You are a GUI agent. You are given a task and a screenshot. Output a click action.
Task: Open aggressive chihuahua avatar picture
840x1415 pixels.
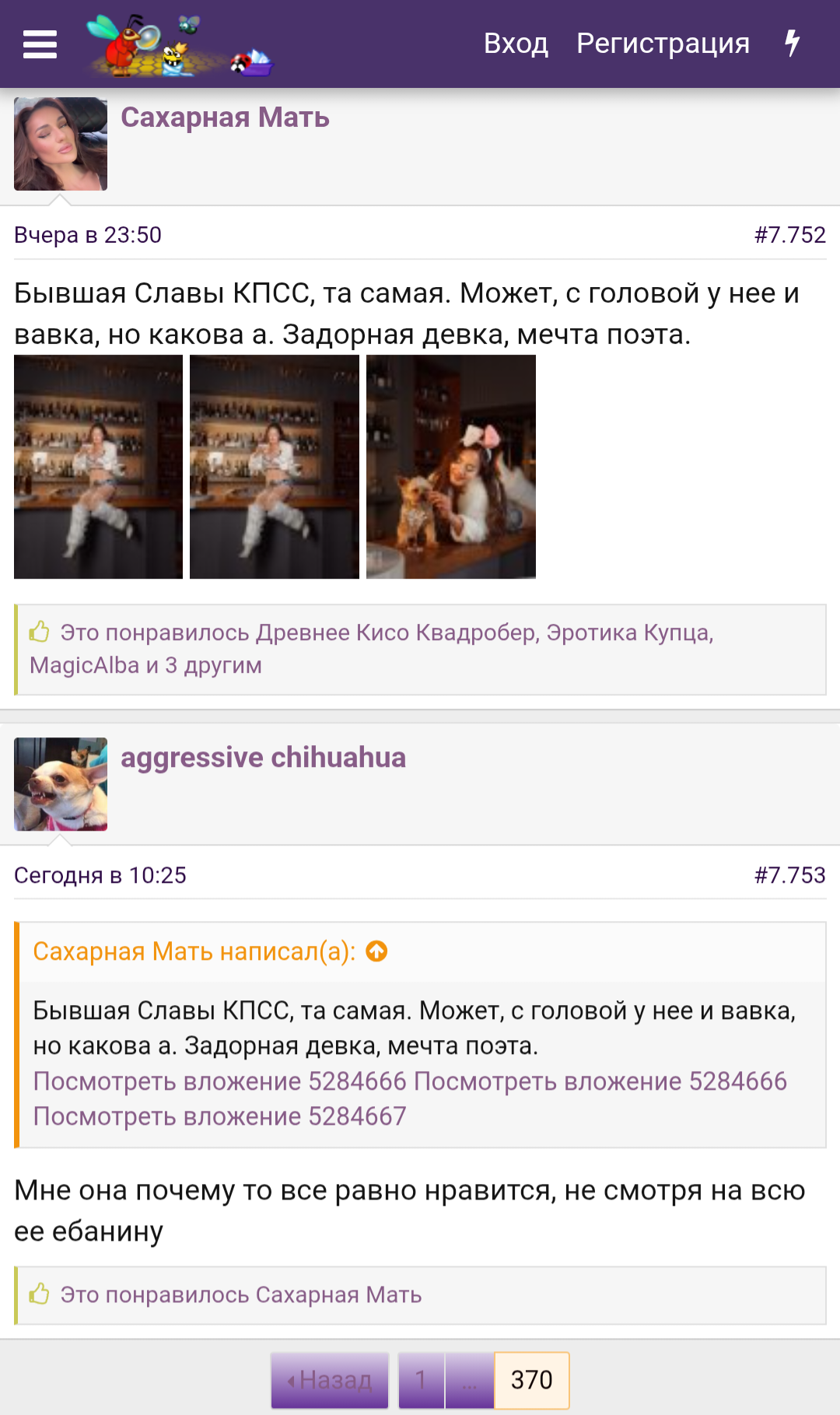pyautogui.click(x=61, y=784)
